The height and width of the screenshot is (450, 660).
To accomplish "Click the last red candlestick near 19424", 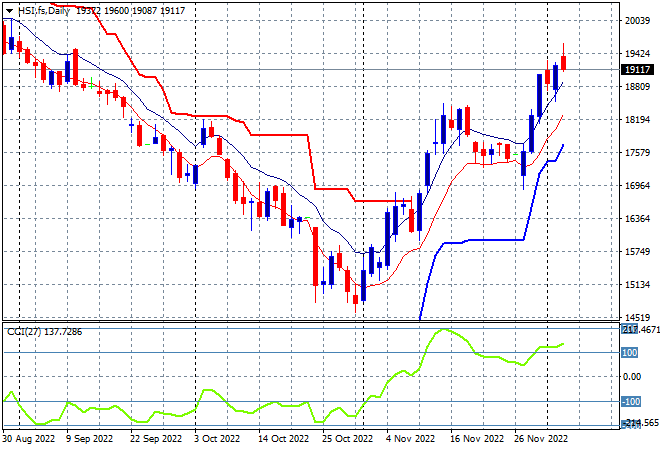I will point(564,62).
